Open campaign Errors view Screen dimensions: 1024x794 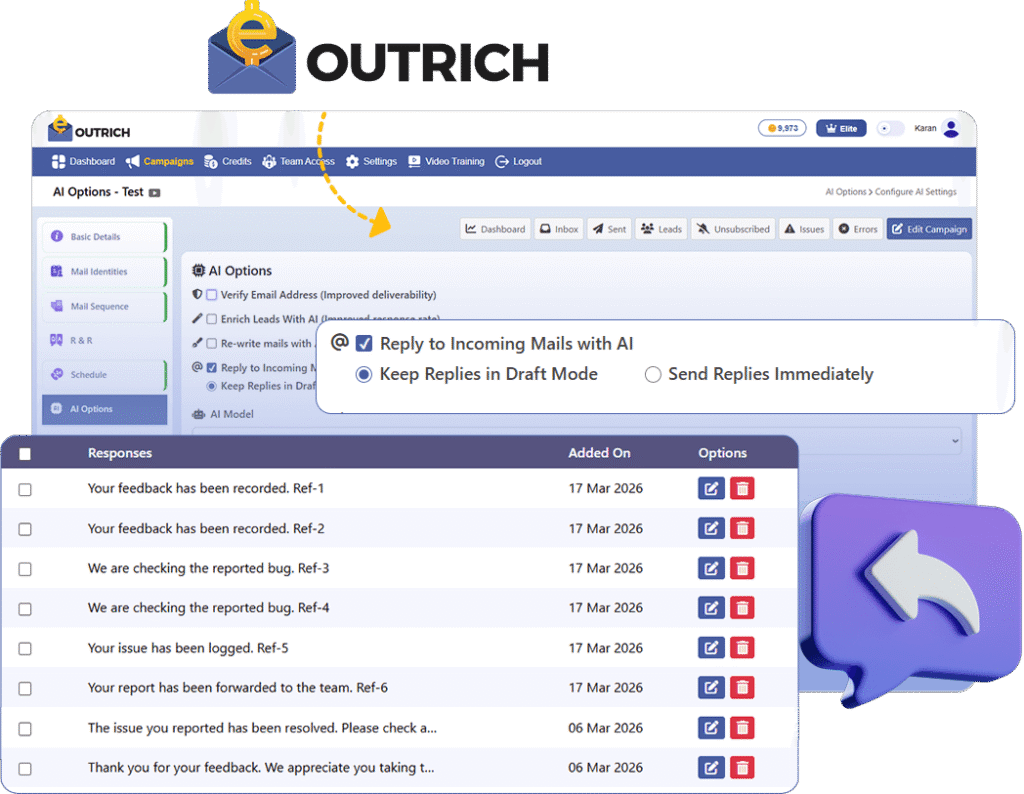tap(858, 229)
